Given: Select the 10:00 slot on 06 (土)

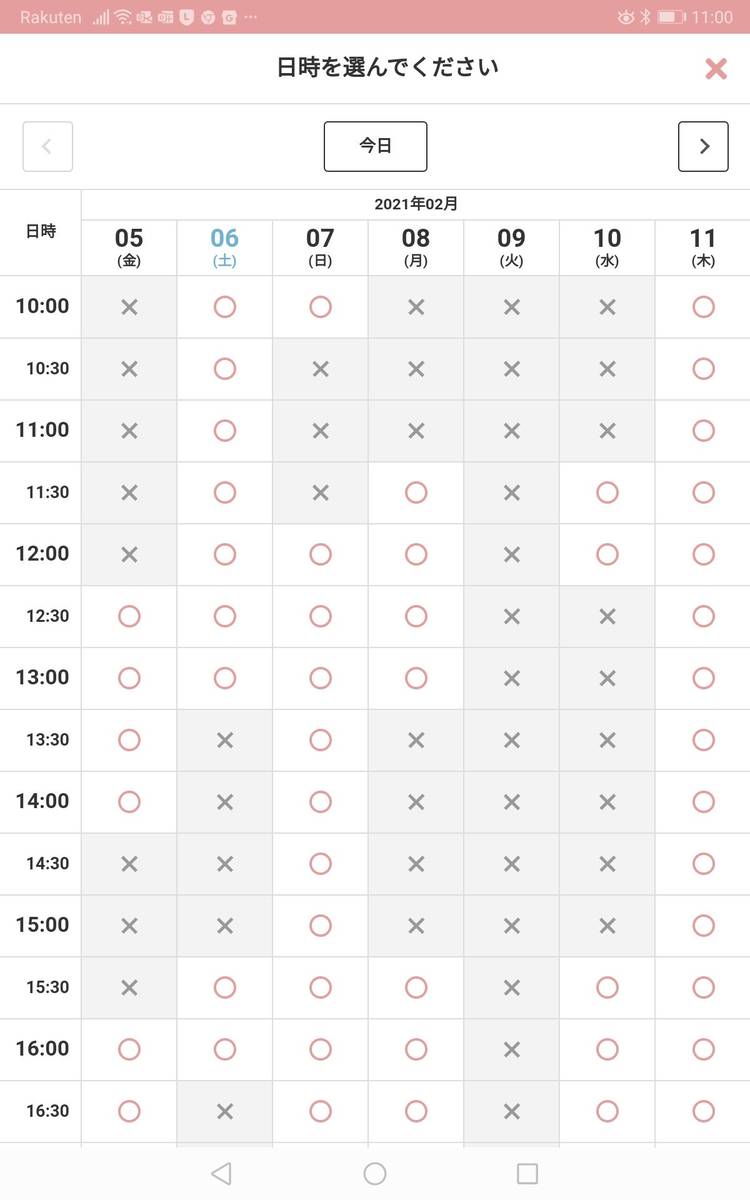Looking at the screenshot, I should click(225, 307).
